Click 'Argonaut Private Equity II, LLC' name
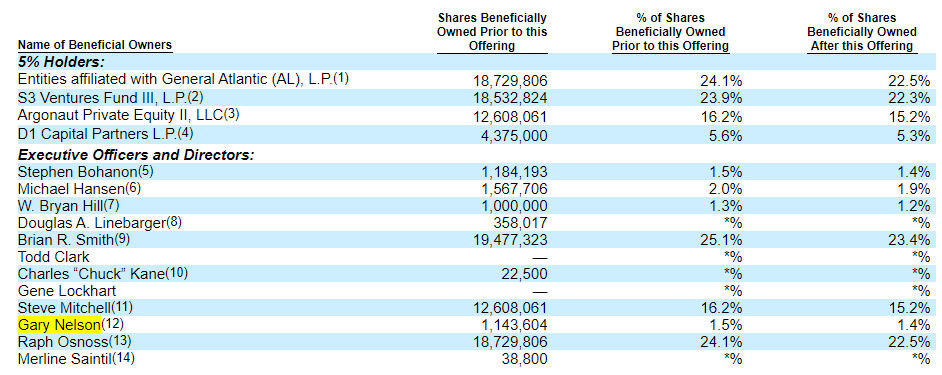The height and width of the screenshot is (375, 942). pyautogui.click(x=120, y=115)
